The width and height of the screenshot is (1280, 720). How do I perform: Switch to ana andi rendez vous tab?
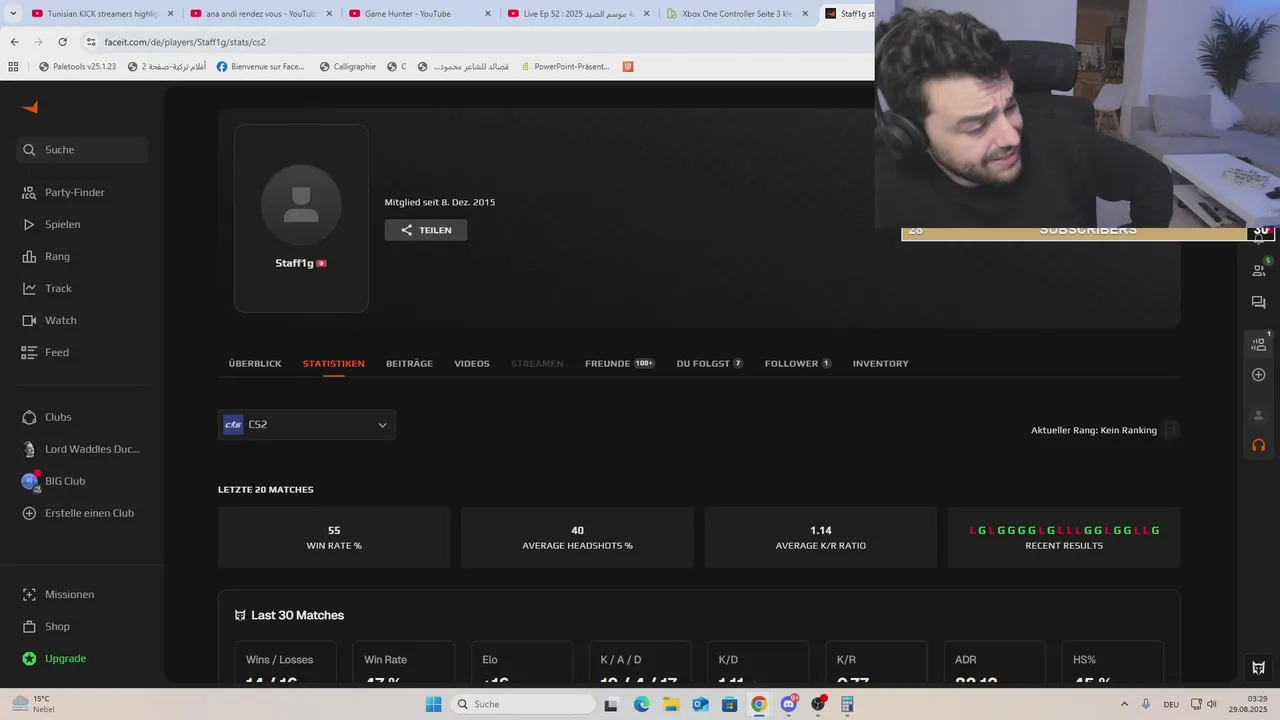click(260, 14)
